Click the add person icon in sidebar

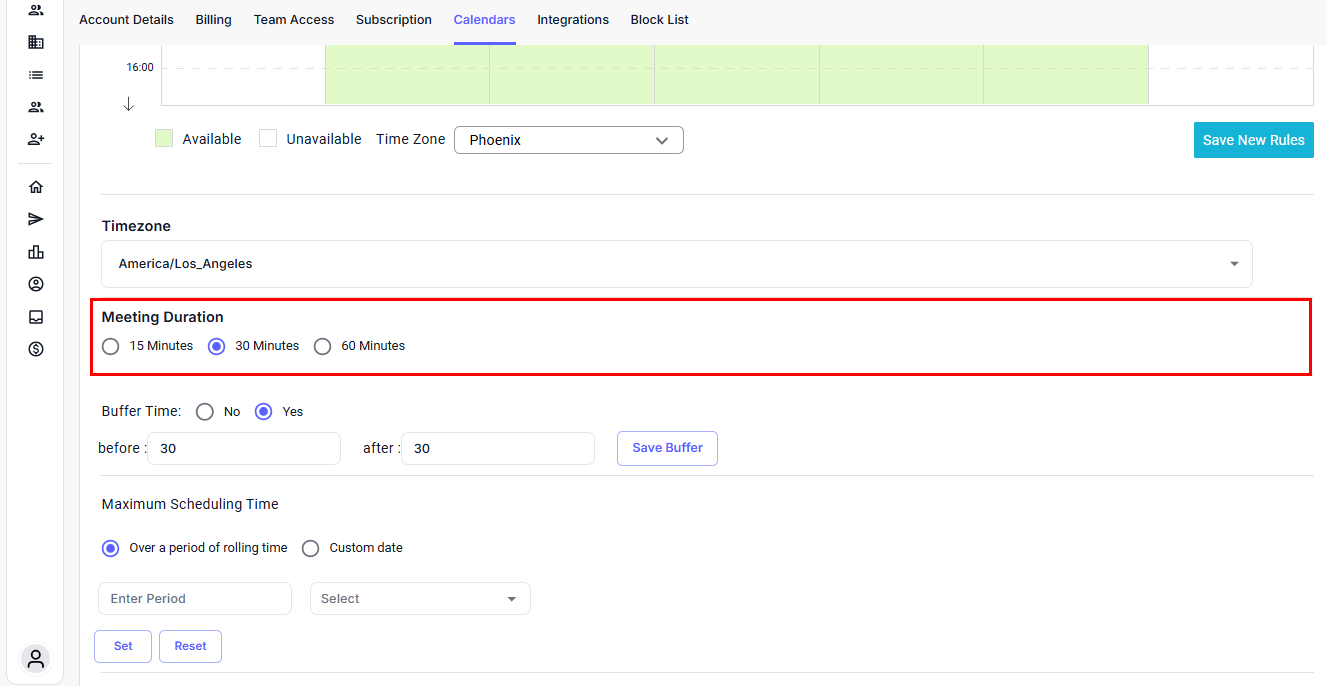[x=36, y=139]
